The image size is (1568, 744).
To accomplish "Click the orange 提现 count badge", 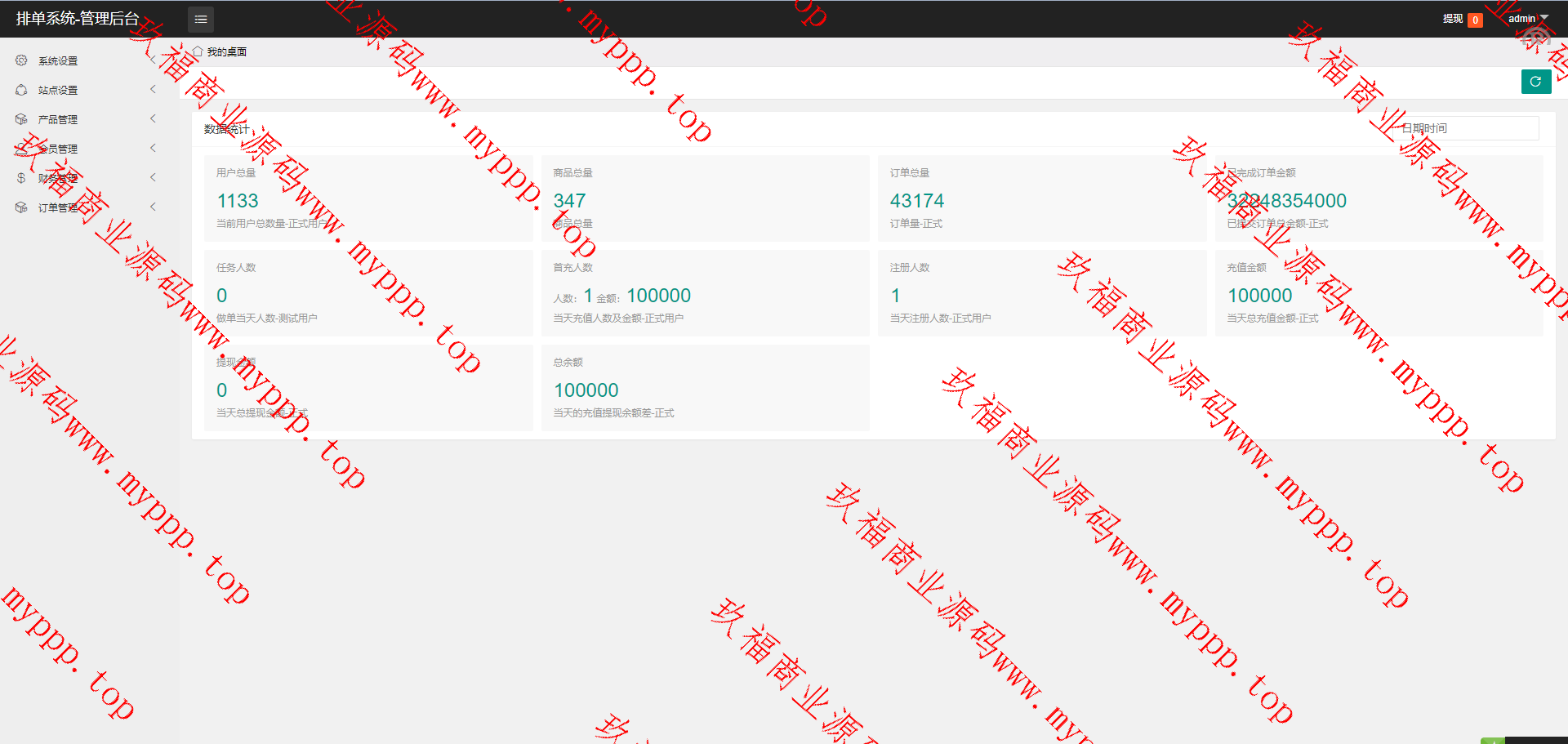I will point(1475,20).
